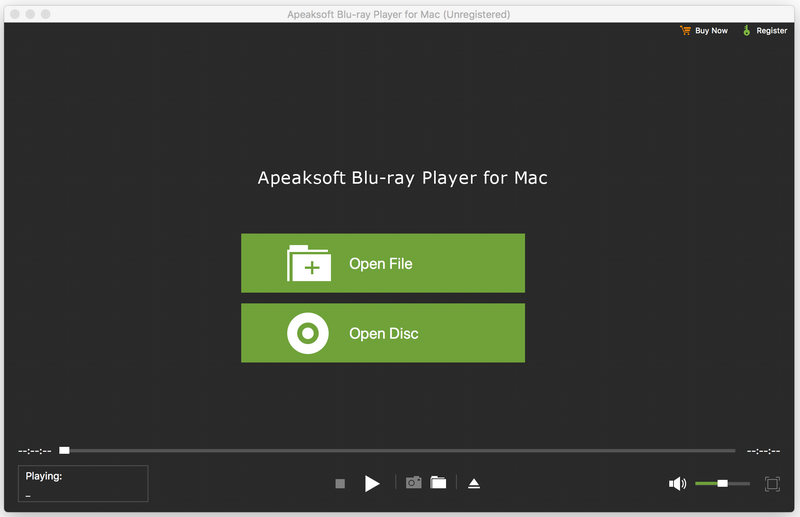Click the elapsed time display on left
Viewport: 800px width, 517px height.
[35, 451]
